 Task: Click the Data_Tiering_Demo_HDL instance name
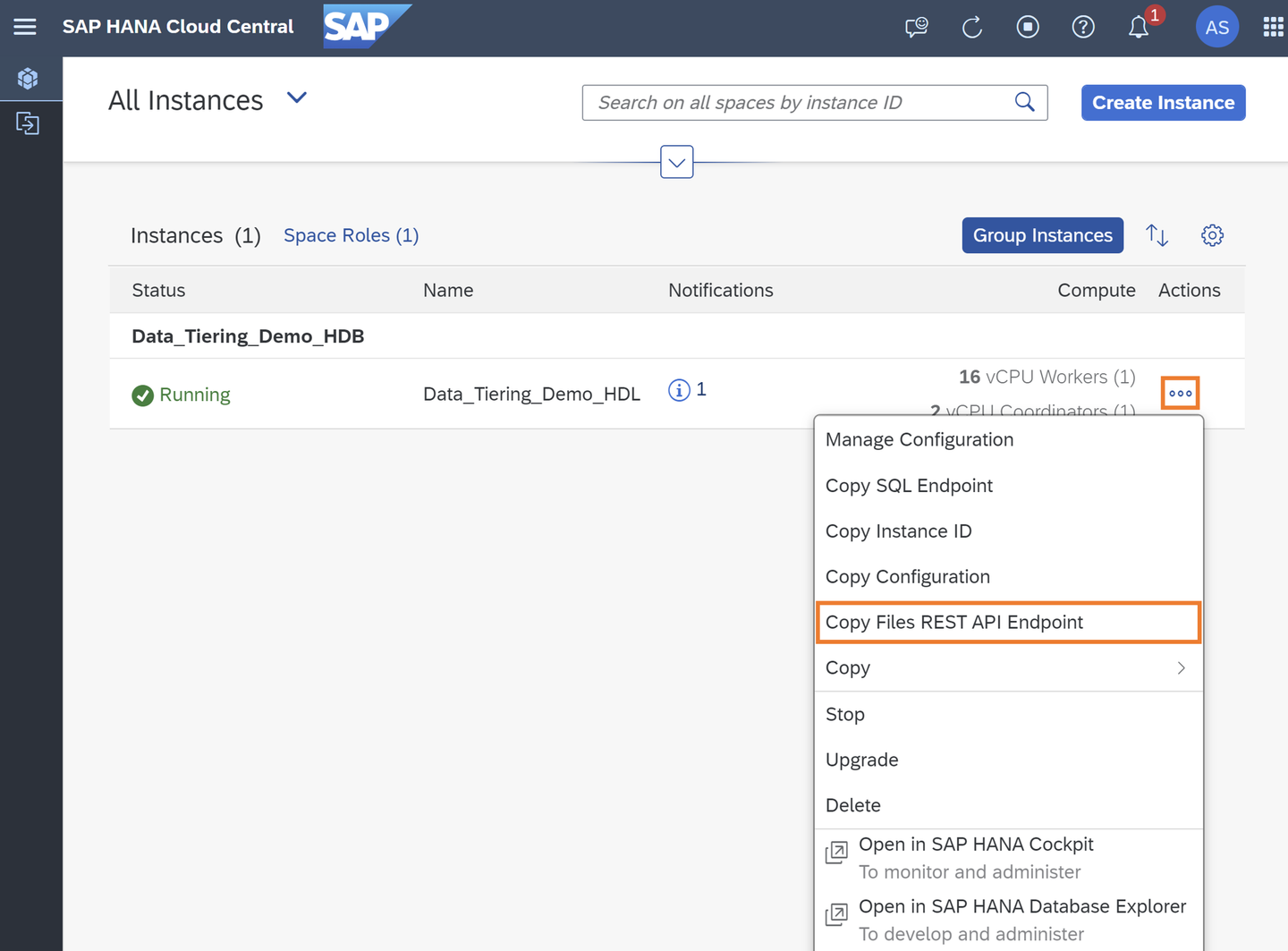tap(531, 395)
